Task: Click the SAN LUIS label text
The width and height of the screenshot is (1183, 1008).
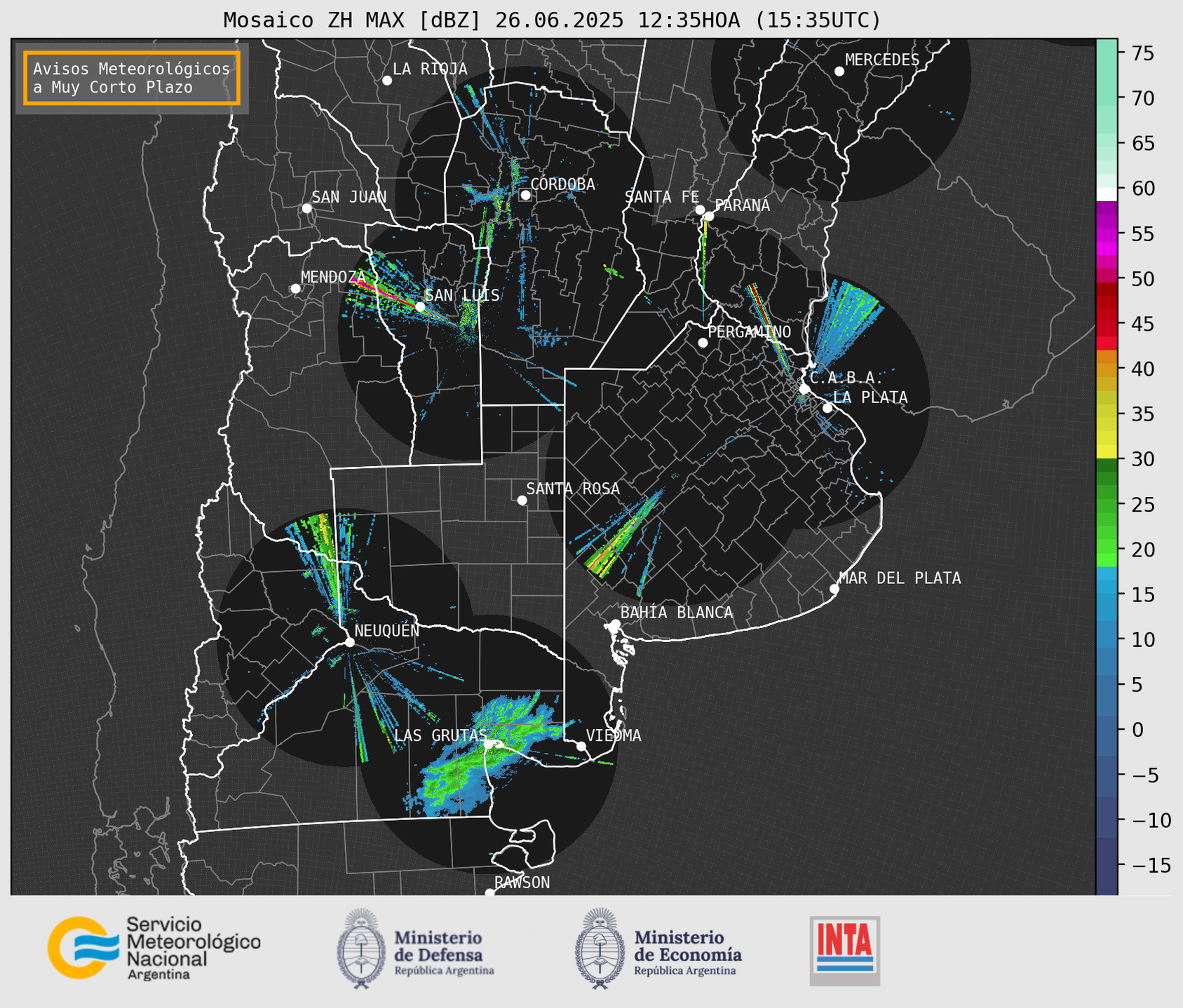Action: click(463, 295)
